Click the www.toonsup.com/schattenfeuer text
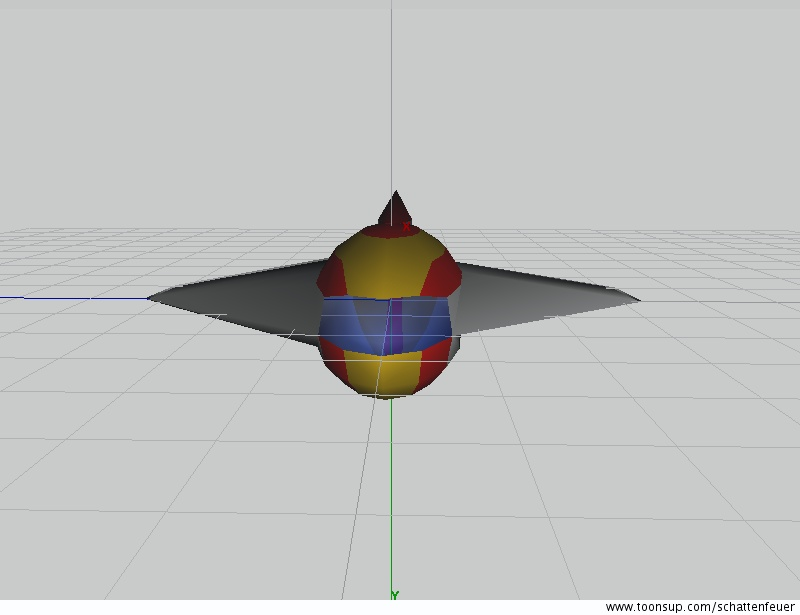The image size is (800, 615). tap(699, 607)
